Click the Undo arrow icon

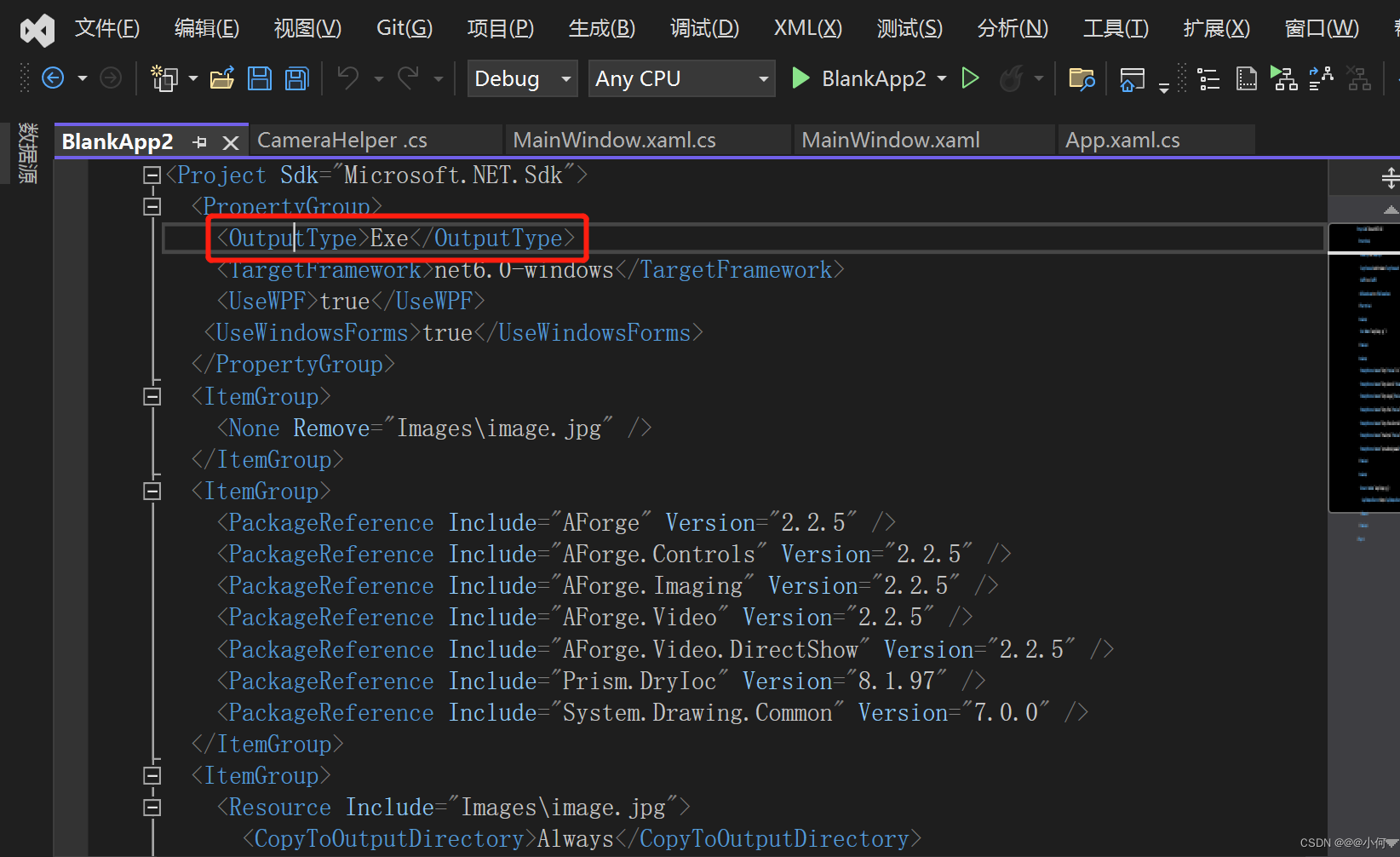(347, 78)
